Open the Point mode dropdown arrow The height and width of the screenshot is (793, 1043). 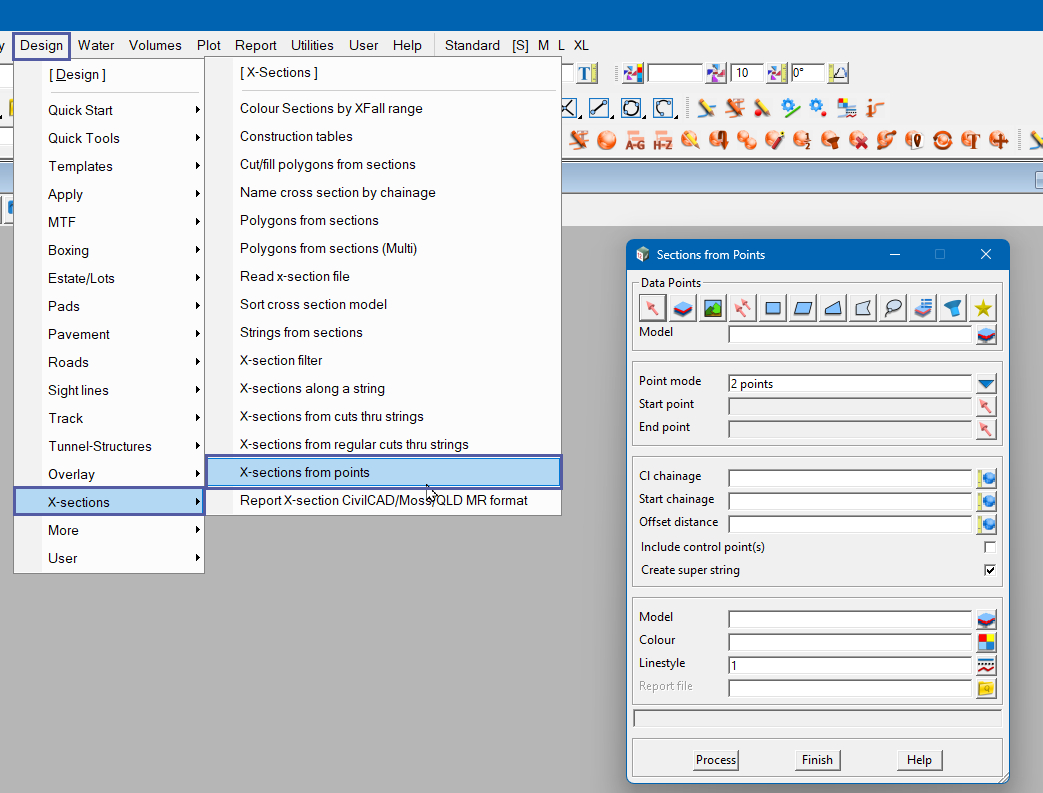tap(986, 384)
